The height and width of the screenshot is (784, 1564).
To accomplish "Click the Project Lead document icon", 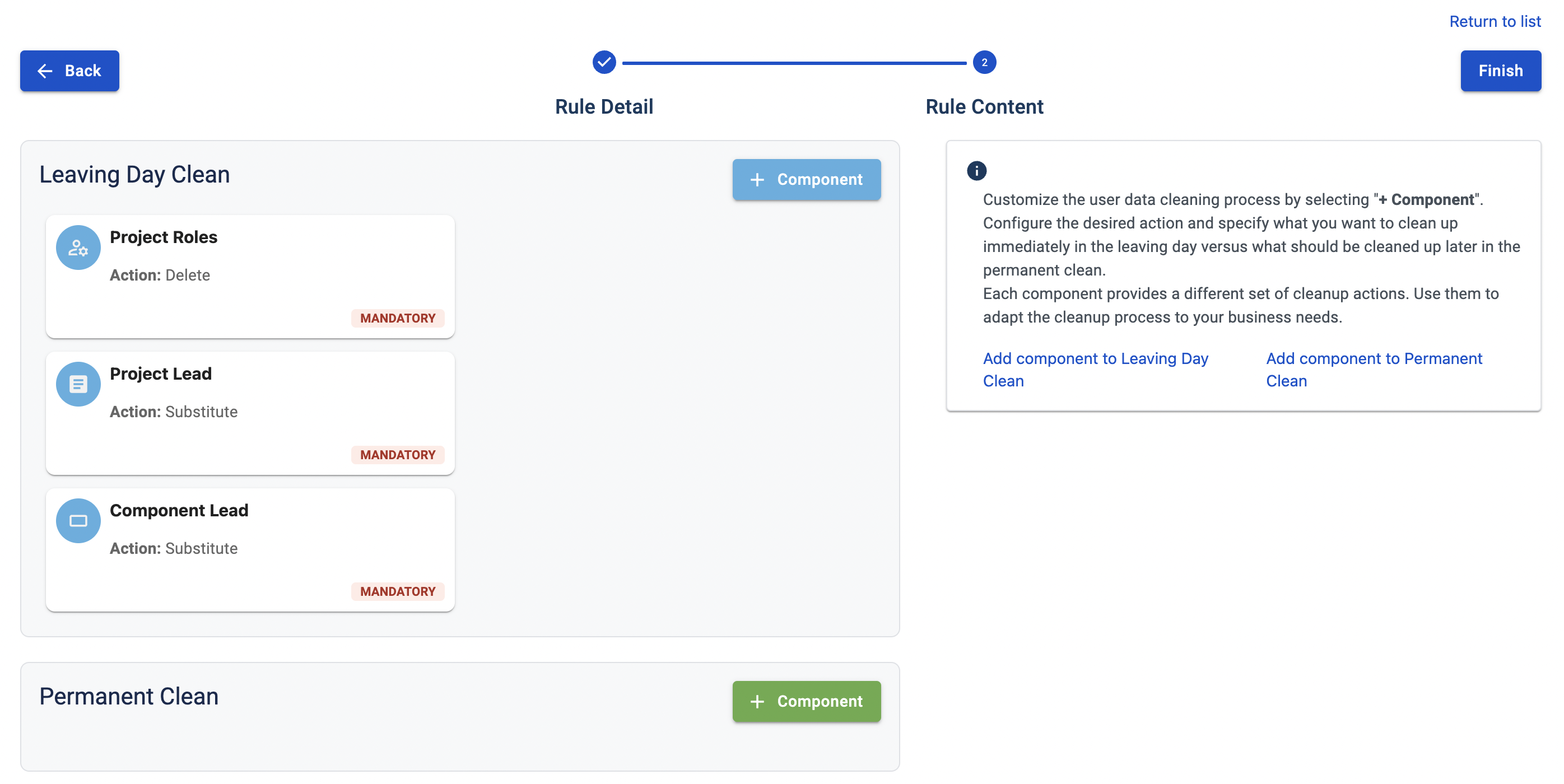I will (x=78, y=384).
